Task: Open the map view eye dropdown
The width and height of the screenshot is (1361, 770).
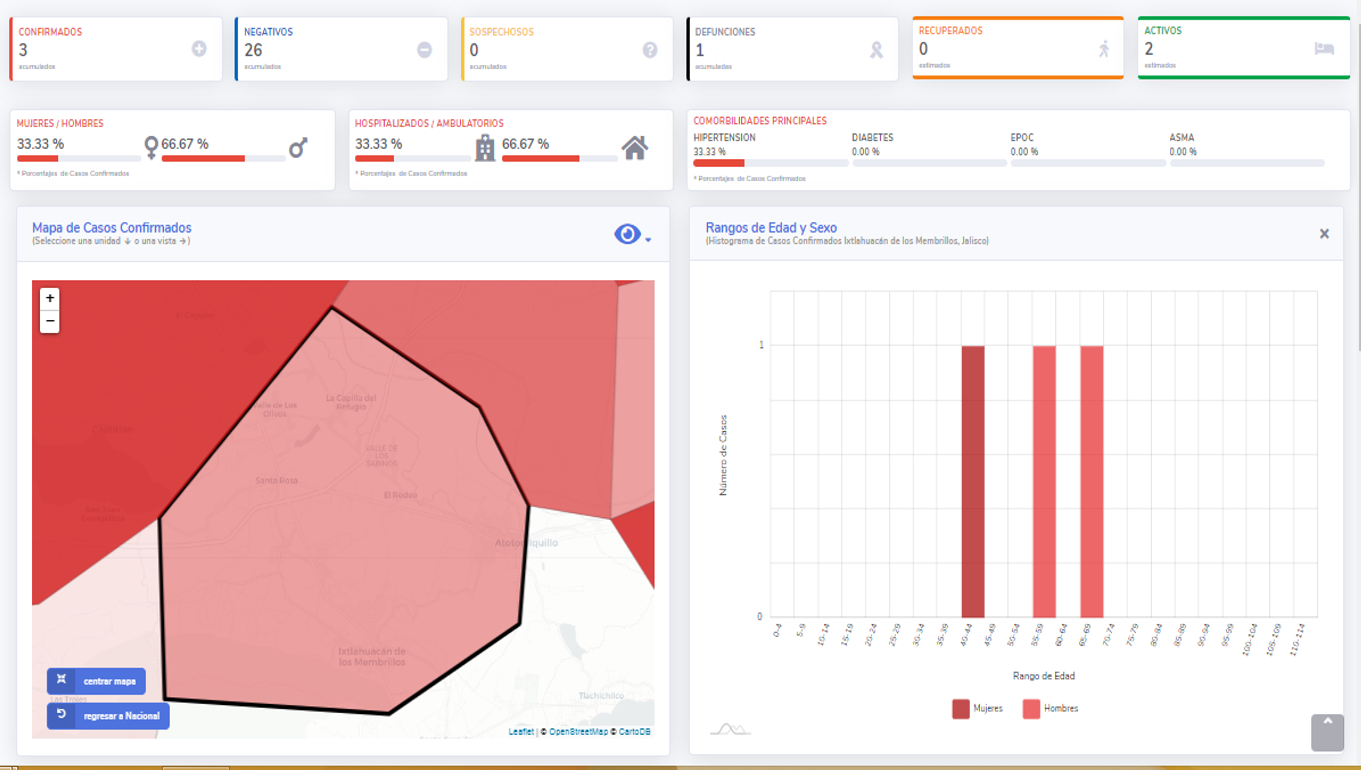Action: [631, 234]
